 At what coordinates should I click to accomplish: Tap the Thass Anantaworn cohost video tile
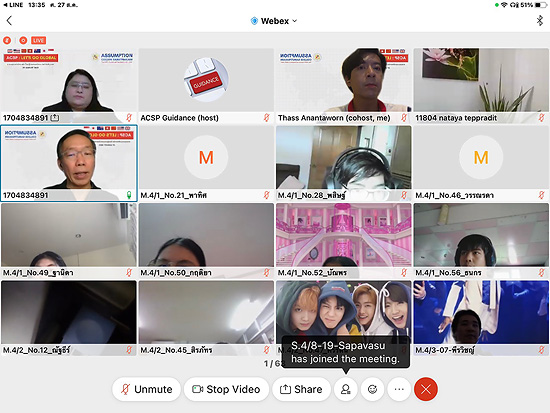click(x=343, y=86)
